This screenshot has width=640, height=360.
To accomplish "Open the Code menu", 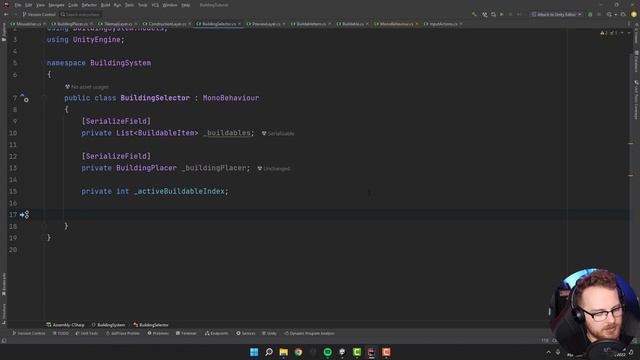I will coord(73,5).
